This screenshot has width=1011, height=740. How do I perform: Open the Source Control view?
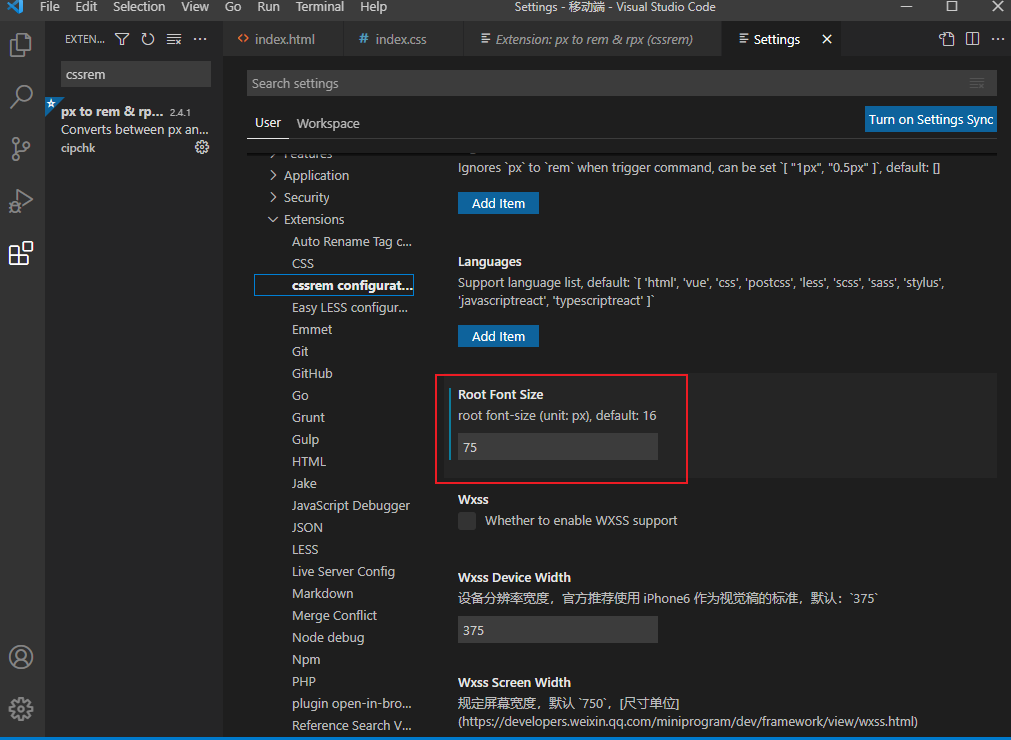click(x=21, y=149)
